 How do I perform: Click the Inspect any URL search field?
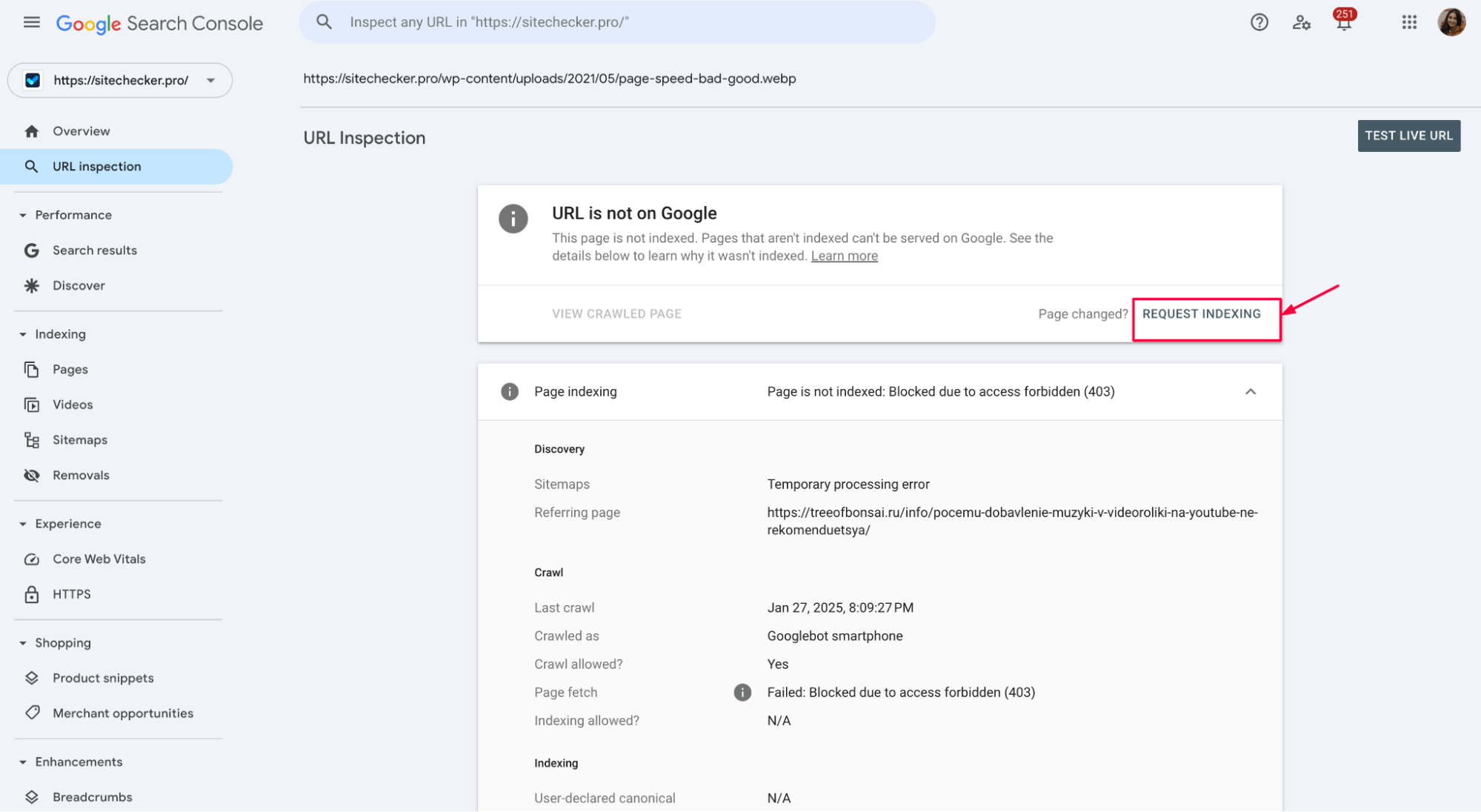pos(617,22)
